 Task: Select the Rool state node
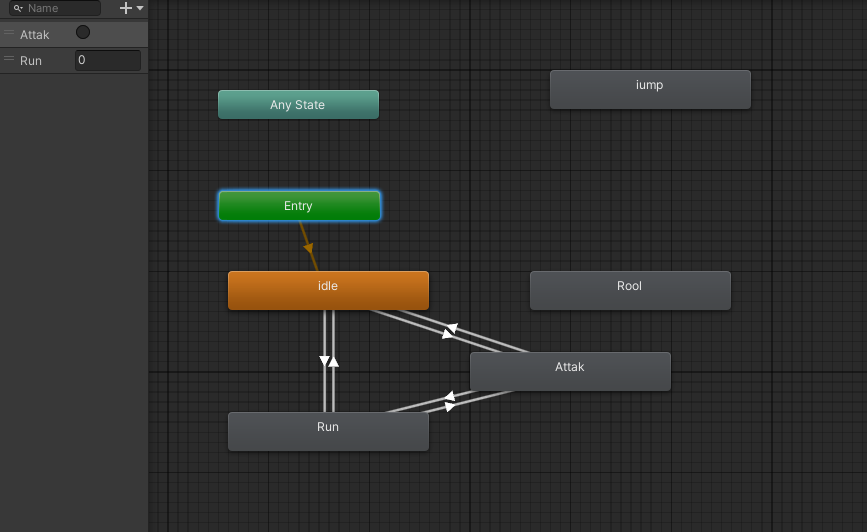pos(630,290)
